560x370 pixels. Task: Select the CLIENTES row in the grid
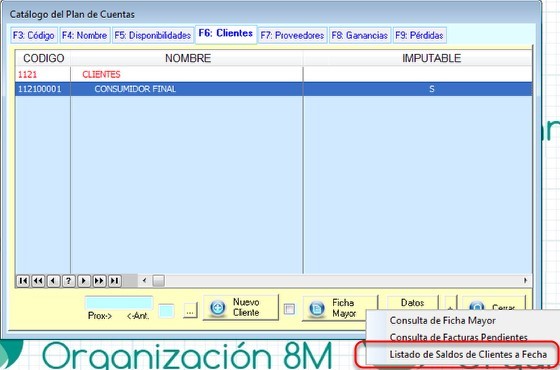click(274, 74)
